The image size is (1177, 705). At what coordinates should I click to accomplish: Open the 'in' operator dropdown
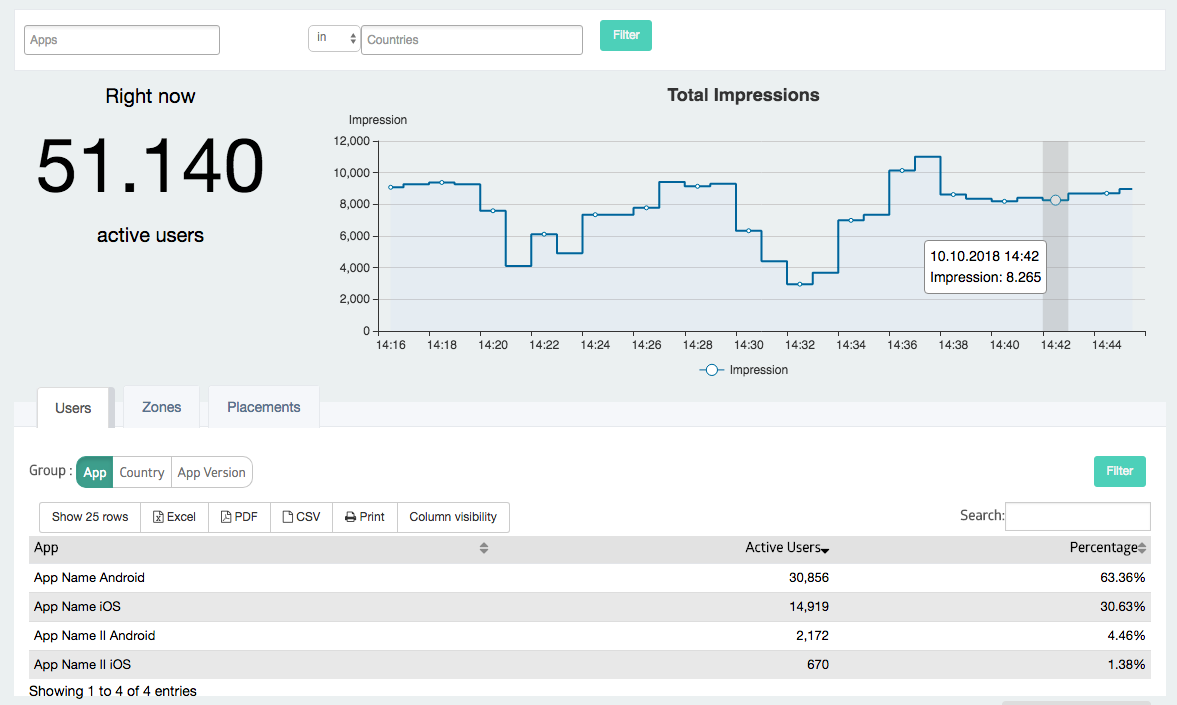(334, 38)
